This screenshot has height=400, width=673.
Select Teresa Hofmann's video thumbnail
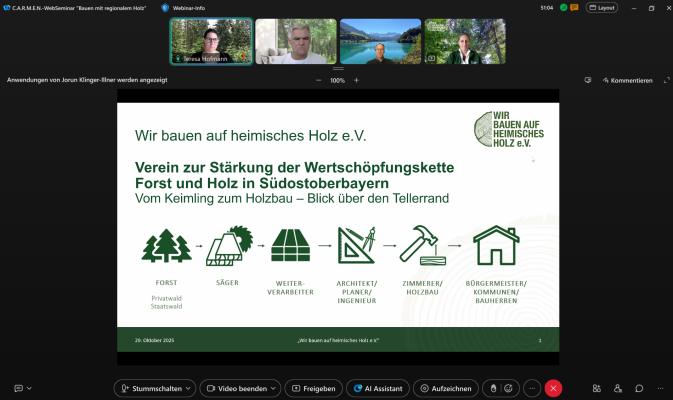211,42
